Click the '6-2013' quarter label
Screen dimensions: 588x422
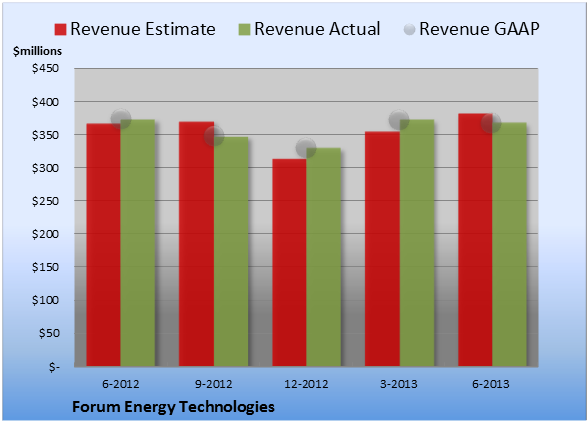491,384
